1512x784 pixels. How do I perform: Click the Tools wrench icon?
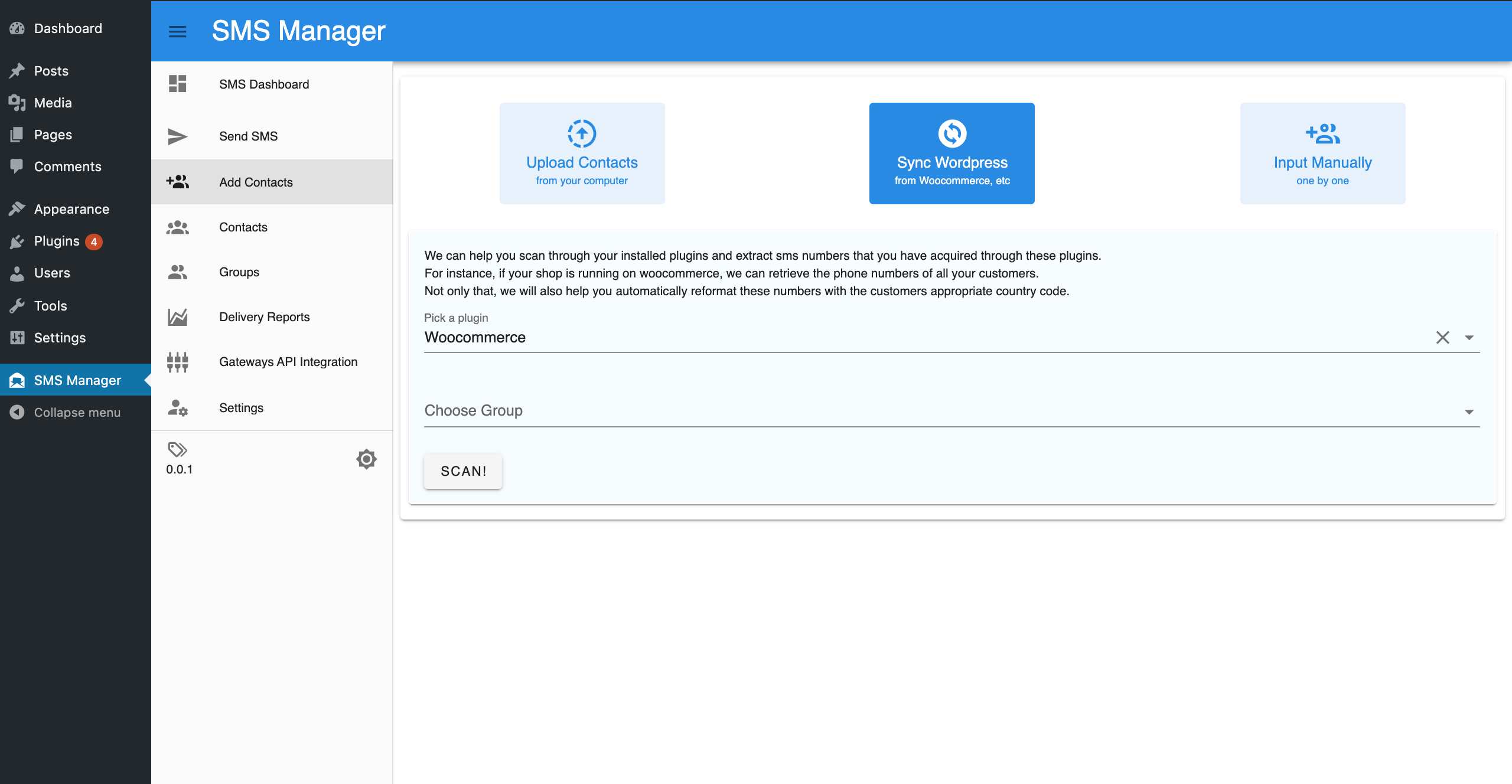click(x=17, y=305)
